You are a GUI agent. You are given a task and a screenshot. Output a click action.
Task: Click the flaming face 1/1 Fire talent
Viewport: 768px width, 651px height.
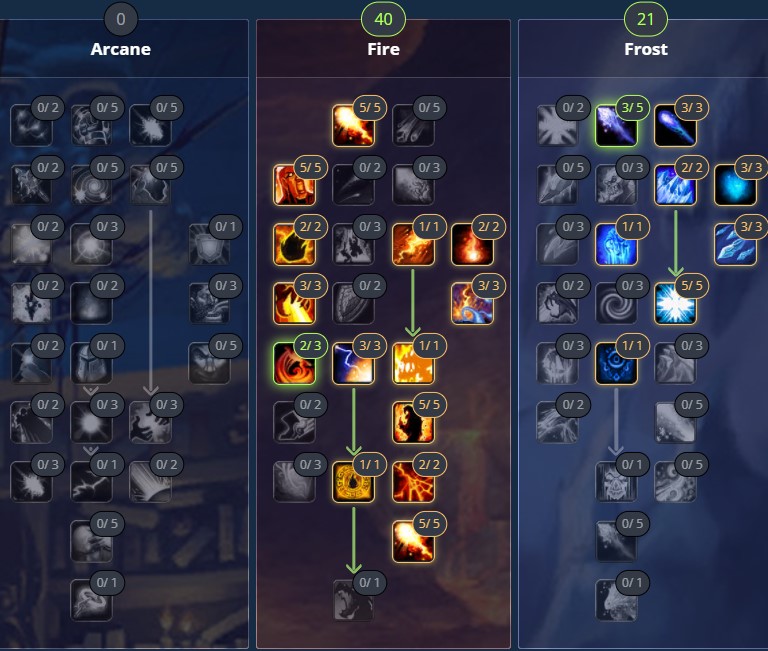tap(413, 363)
